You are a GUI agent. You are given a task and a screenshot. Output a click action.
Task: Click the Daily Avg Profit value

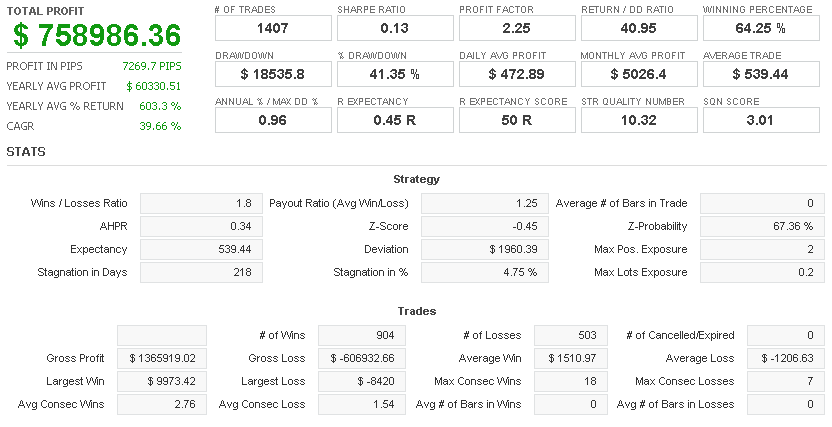pyautogui.click(x=516, y=74)
